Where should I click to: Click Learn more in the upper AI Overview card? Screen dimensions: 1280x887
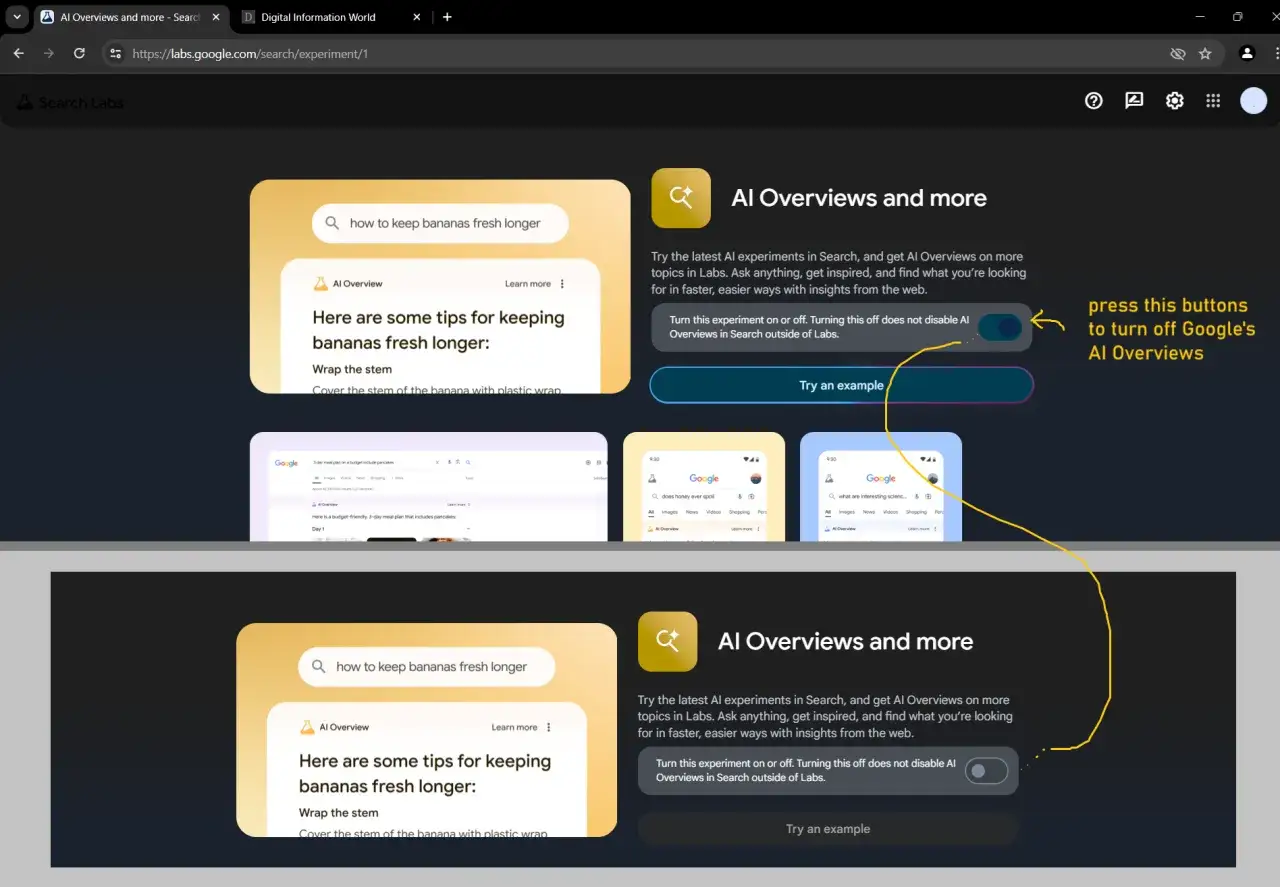click(527, 284)
